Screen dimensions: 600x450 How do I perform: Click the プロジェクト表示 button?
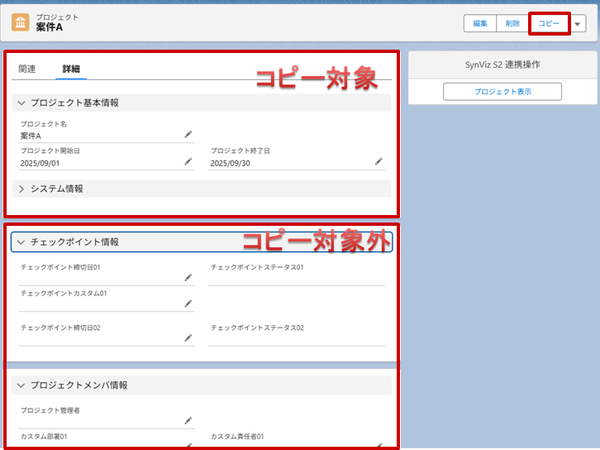[x=502, y=91]
